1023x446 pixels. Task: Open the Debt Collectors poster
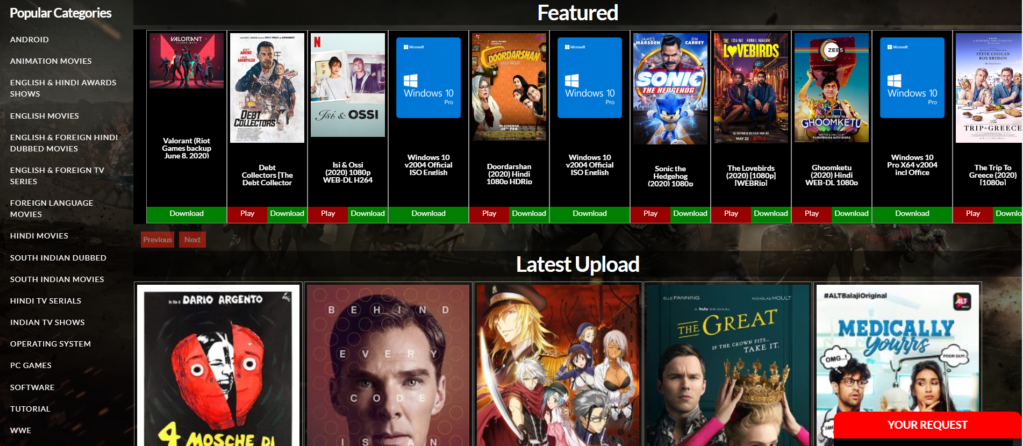tap(267, 88)
